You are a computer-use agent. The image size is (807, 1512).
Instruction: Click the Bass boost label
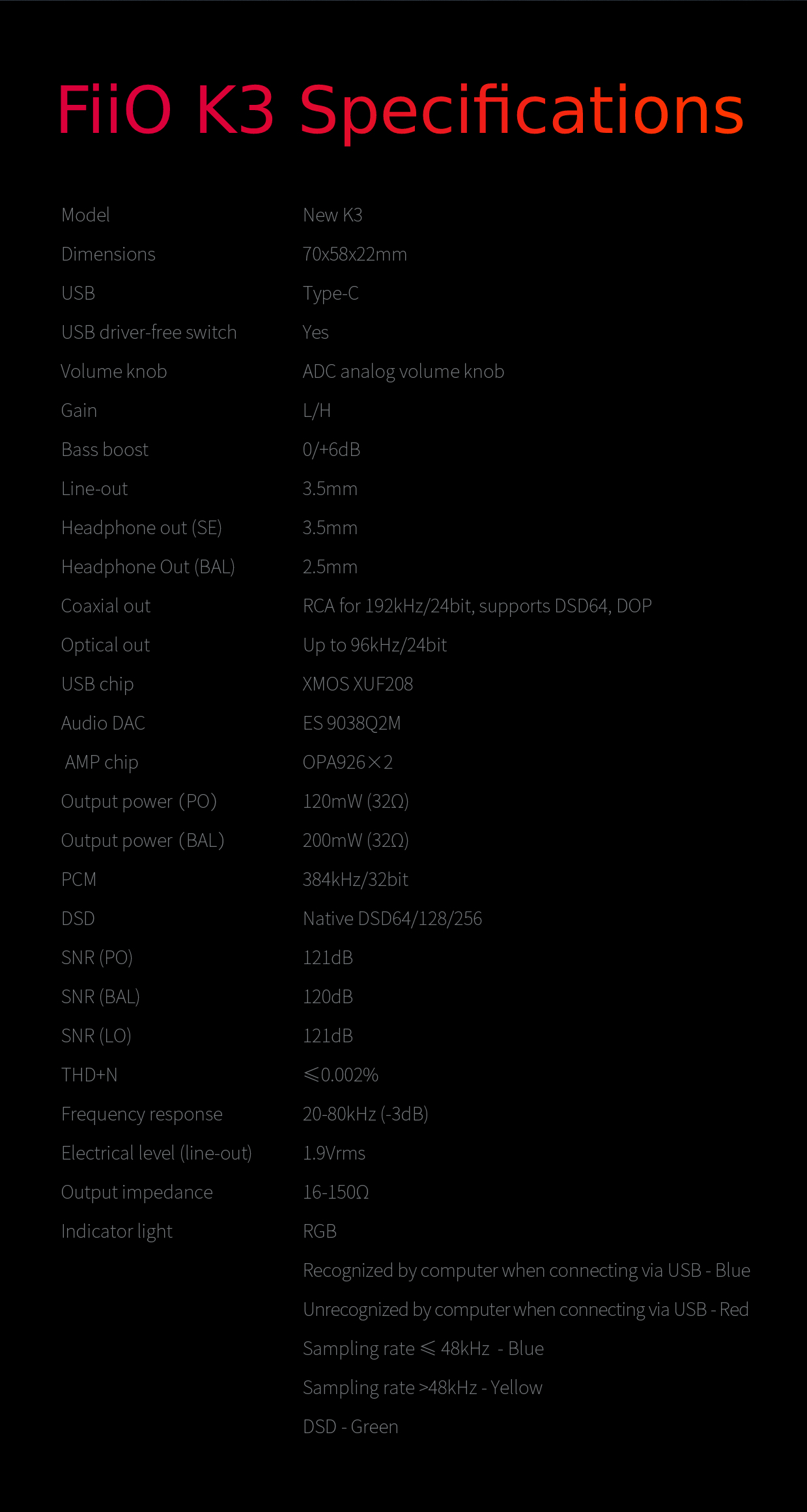pyautogui.click(x=105, y=449)
